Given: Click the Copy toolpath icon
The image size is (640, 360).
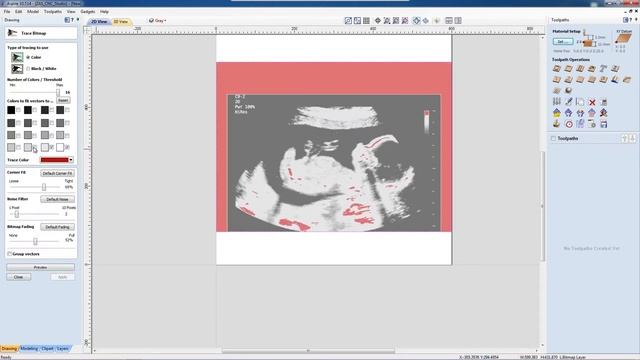Looking at the screenshot, I should (580, 102).
